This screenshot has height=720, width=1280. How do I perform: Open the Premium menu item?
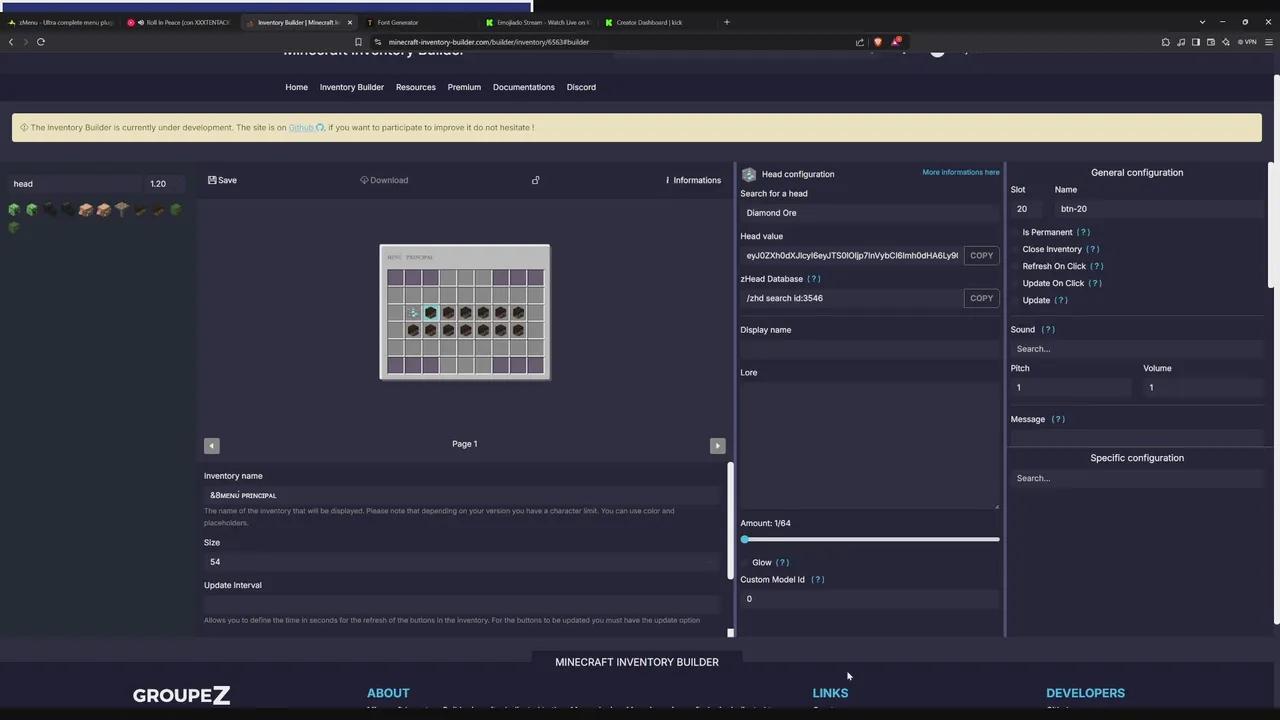pyautogui.click(x=464, y=87)
